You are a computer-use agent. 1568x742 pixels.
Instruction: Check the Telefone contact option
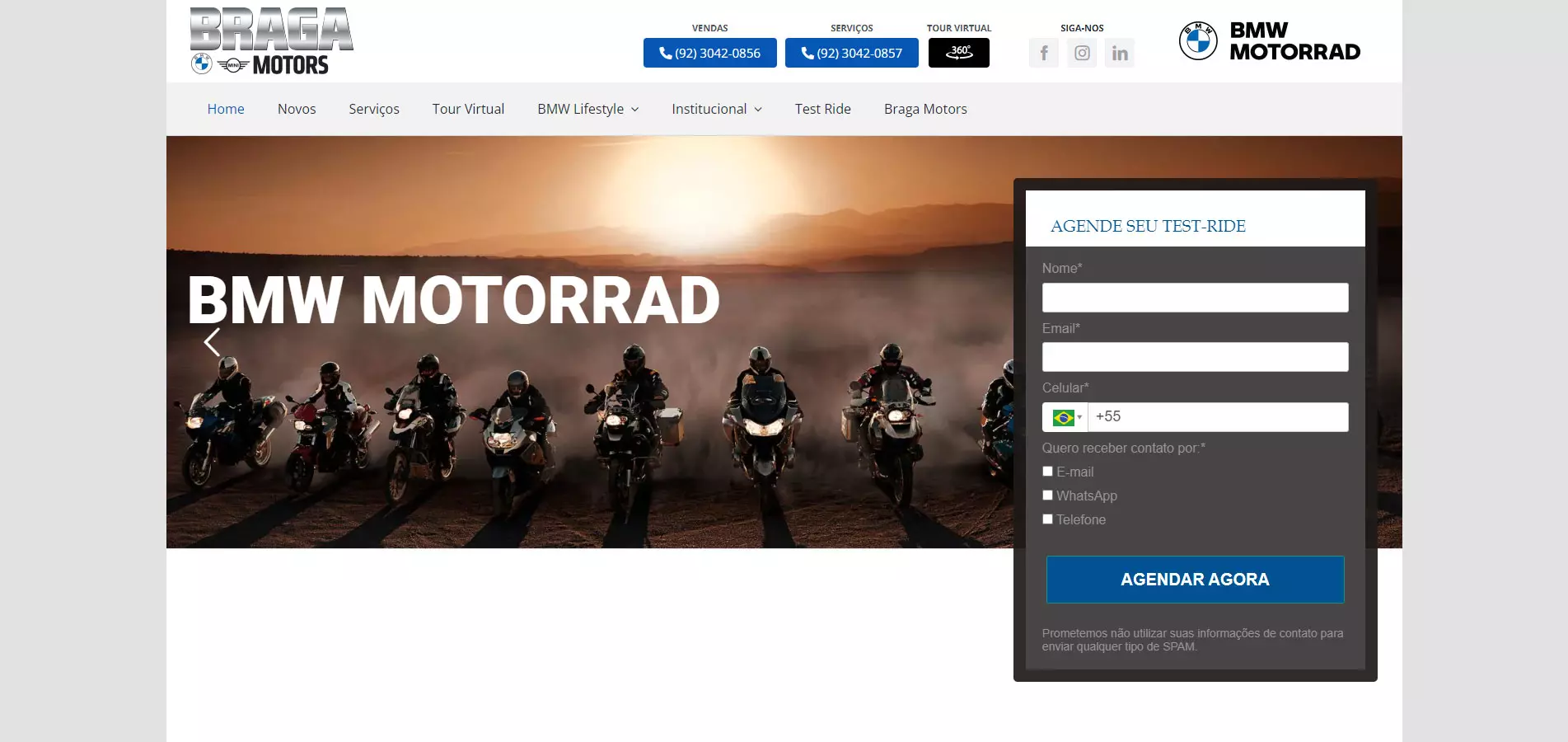[x=1048, y=519]
